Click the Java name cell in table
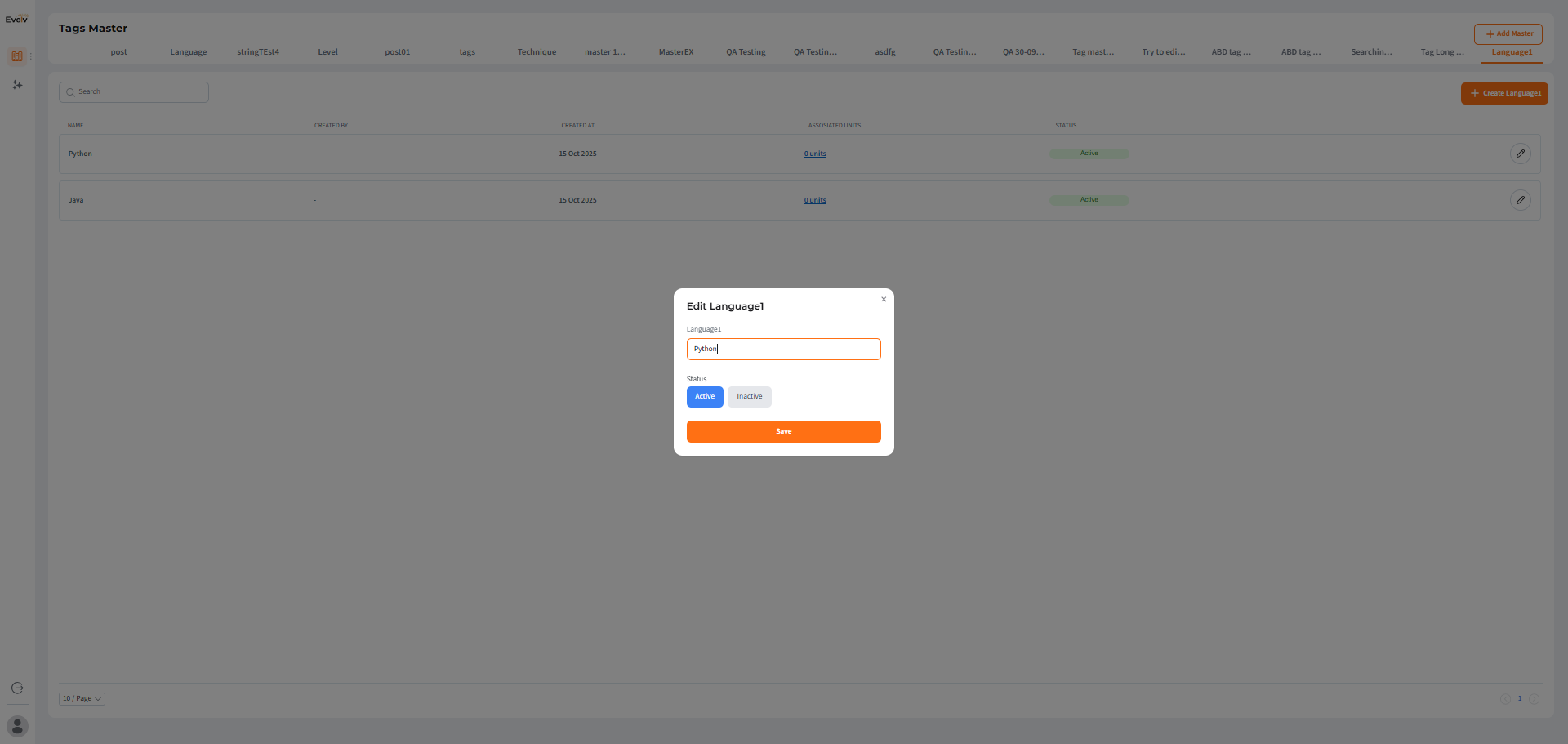 [76, 200]
